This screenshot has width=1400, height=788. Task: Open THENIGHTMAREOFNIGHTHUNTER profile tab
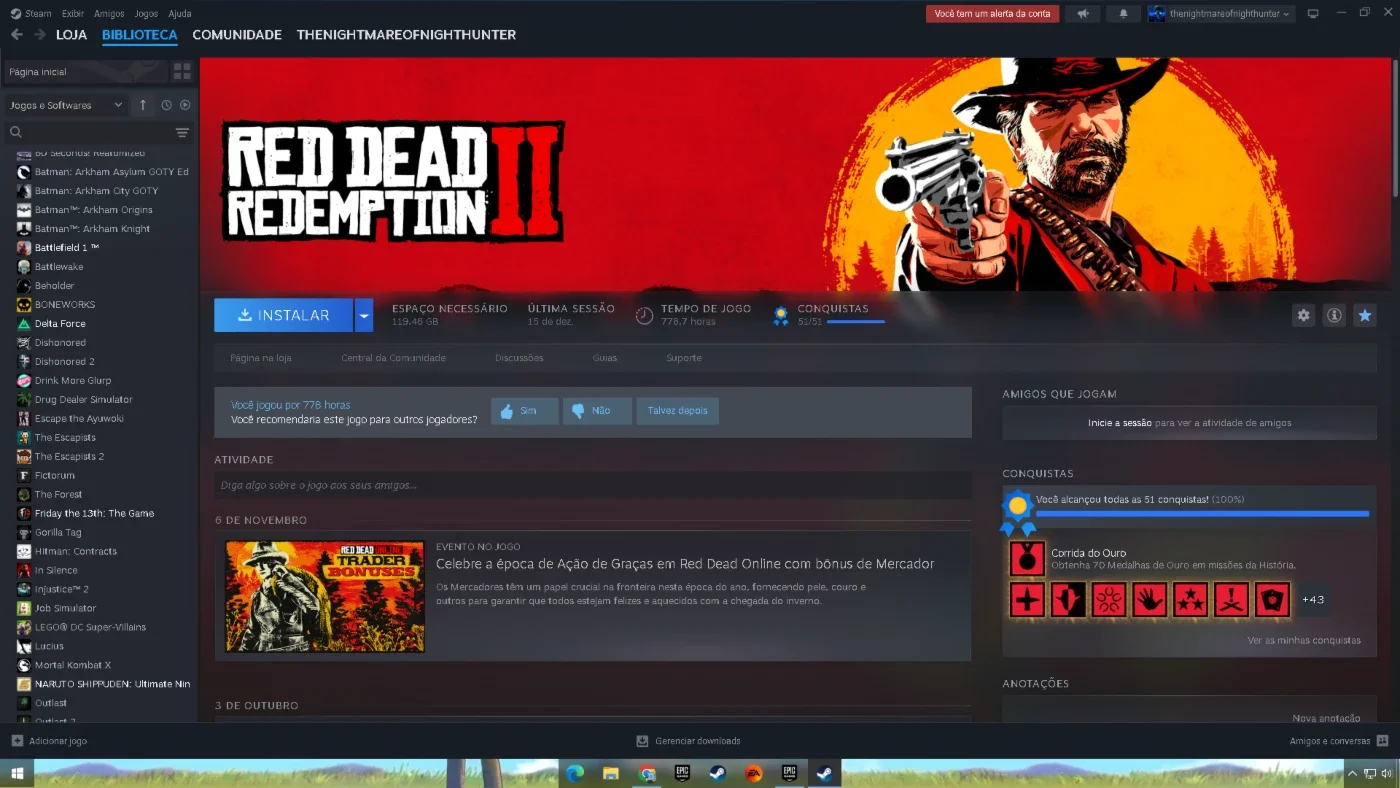point(406,34)
